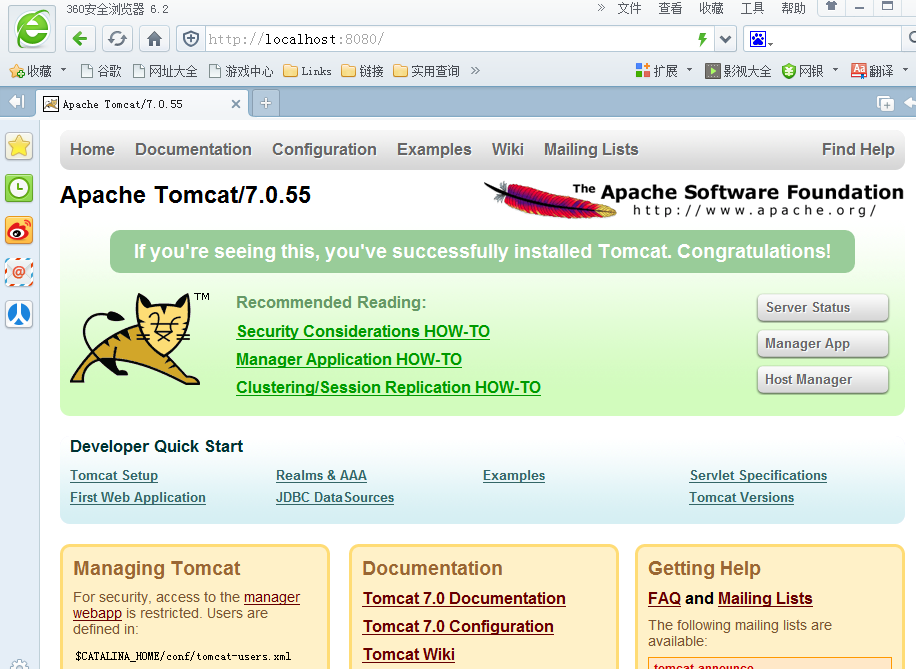Open the 网址大全 bookmark
This screenshot has width=916, height=669.
[x=165, y=71]
